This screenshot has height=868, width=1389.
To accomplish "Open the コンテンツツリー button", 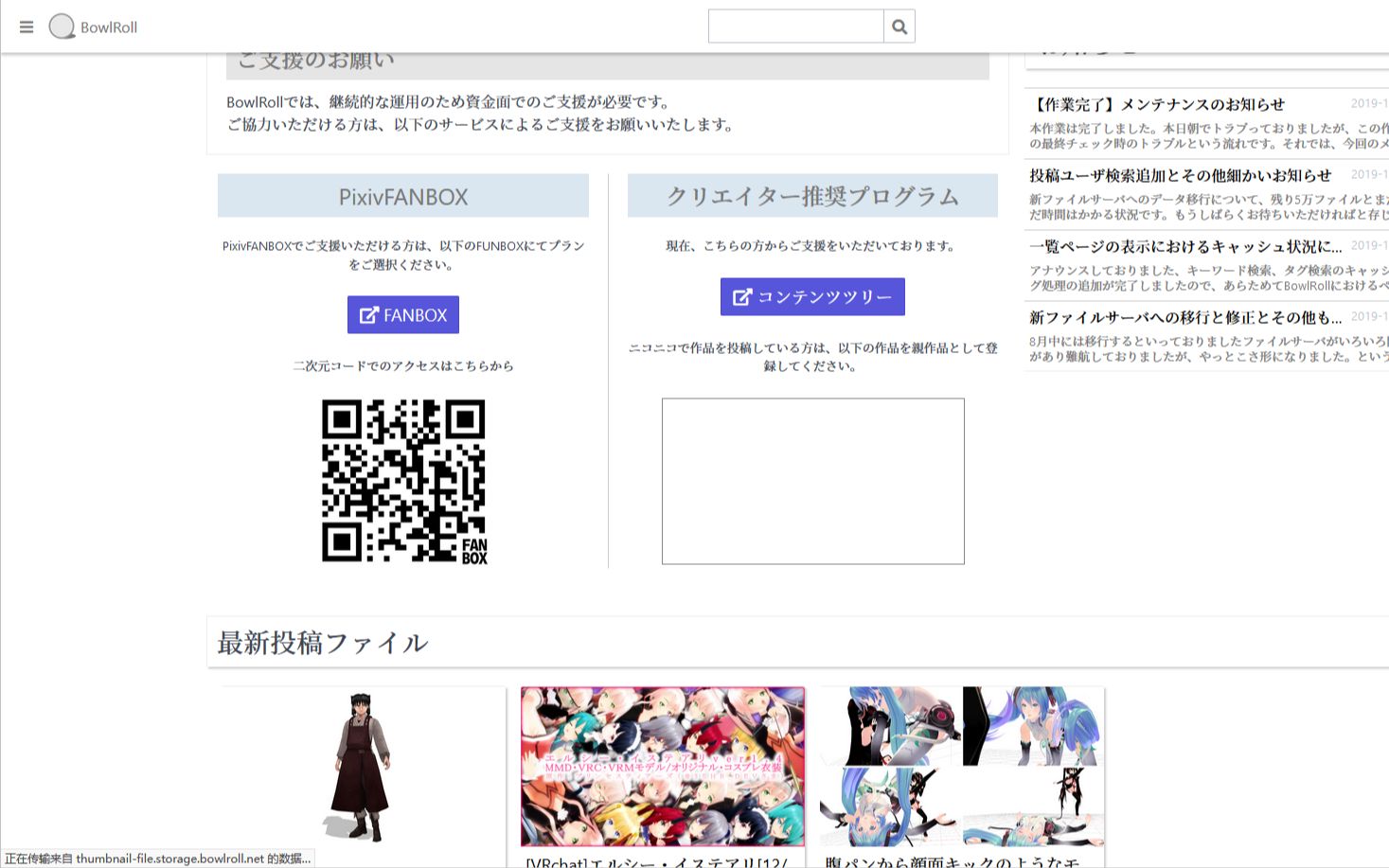I will point(812,297).
